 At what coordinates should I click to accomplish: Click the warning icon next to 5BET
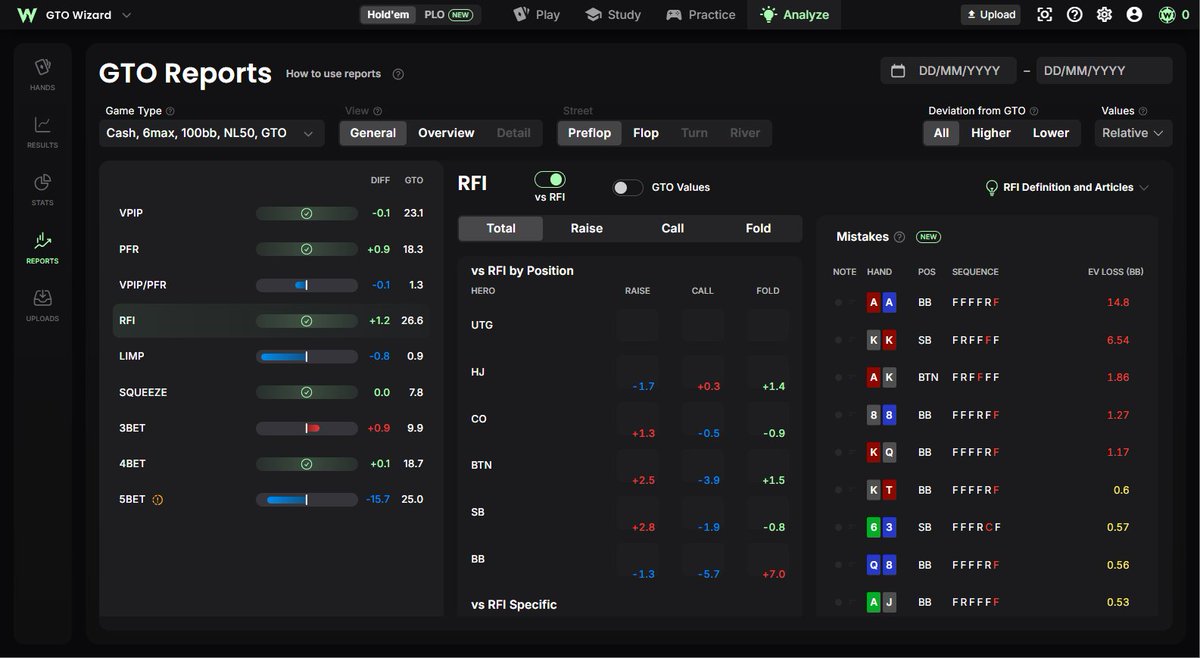(x=157, y=500)
